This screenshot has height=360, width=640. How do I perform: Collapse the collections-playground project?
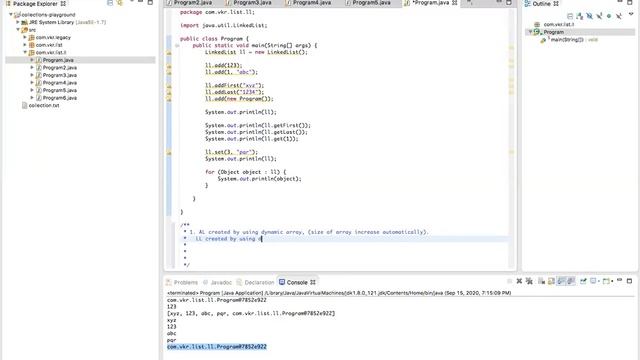[11, 14]
